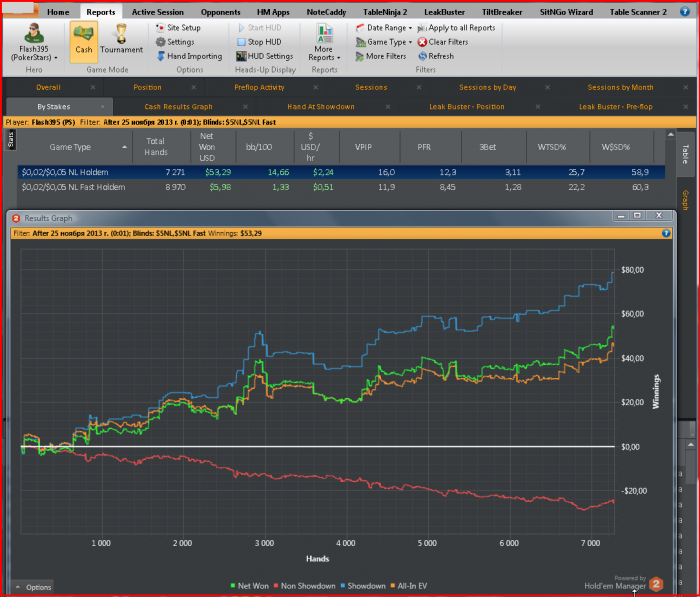Open help icon in Results Graph filter bar
Screen dimensions: 700x597
[x=666, y=233]
